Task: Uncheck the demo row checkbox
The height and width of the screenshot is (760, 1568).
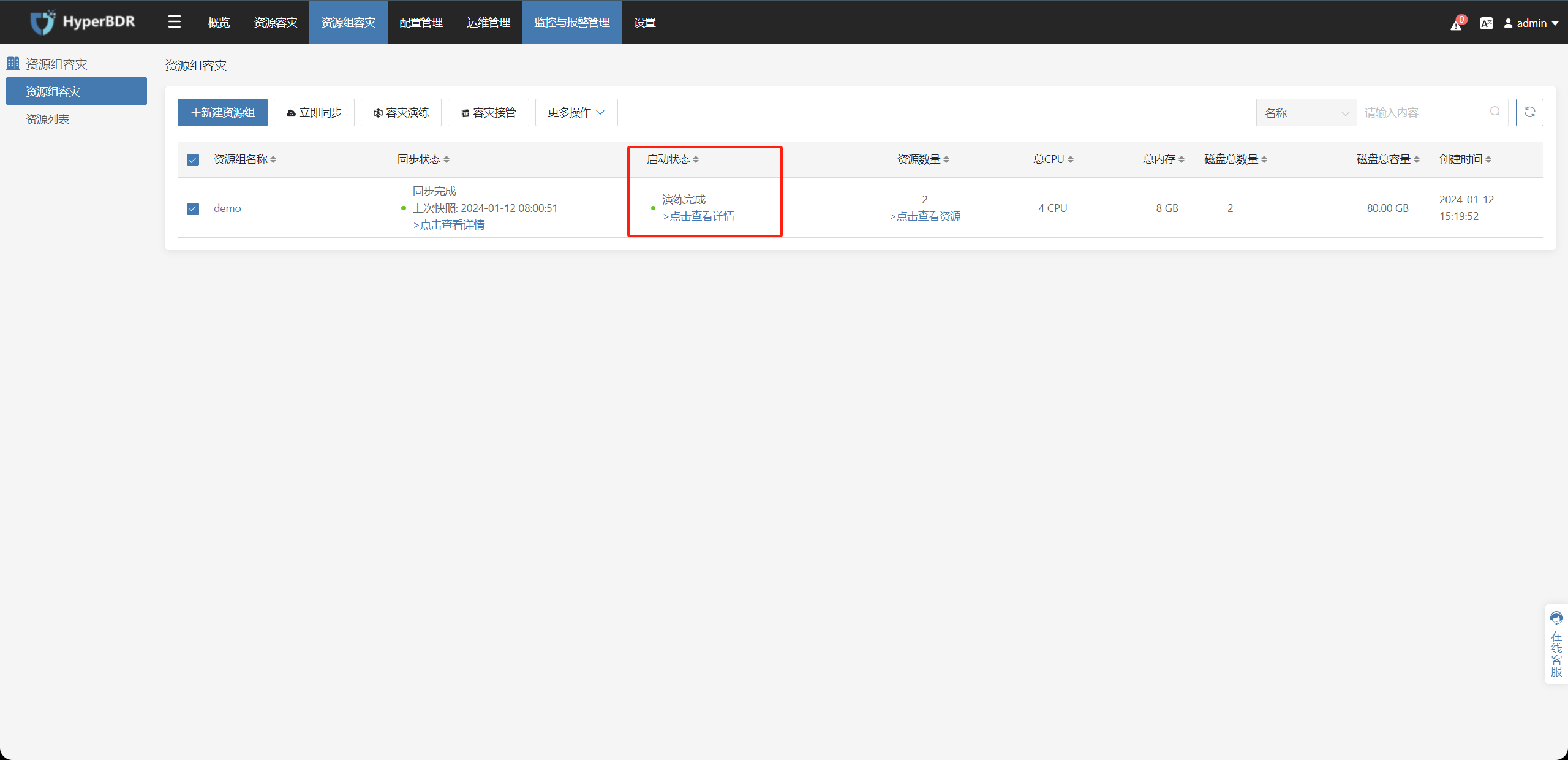Action: click(193, 209)
